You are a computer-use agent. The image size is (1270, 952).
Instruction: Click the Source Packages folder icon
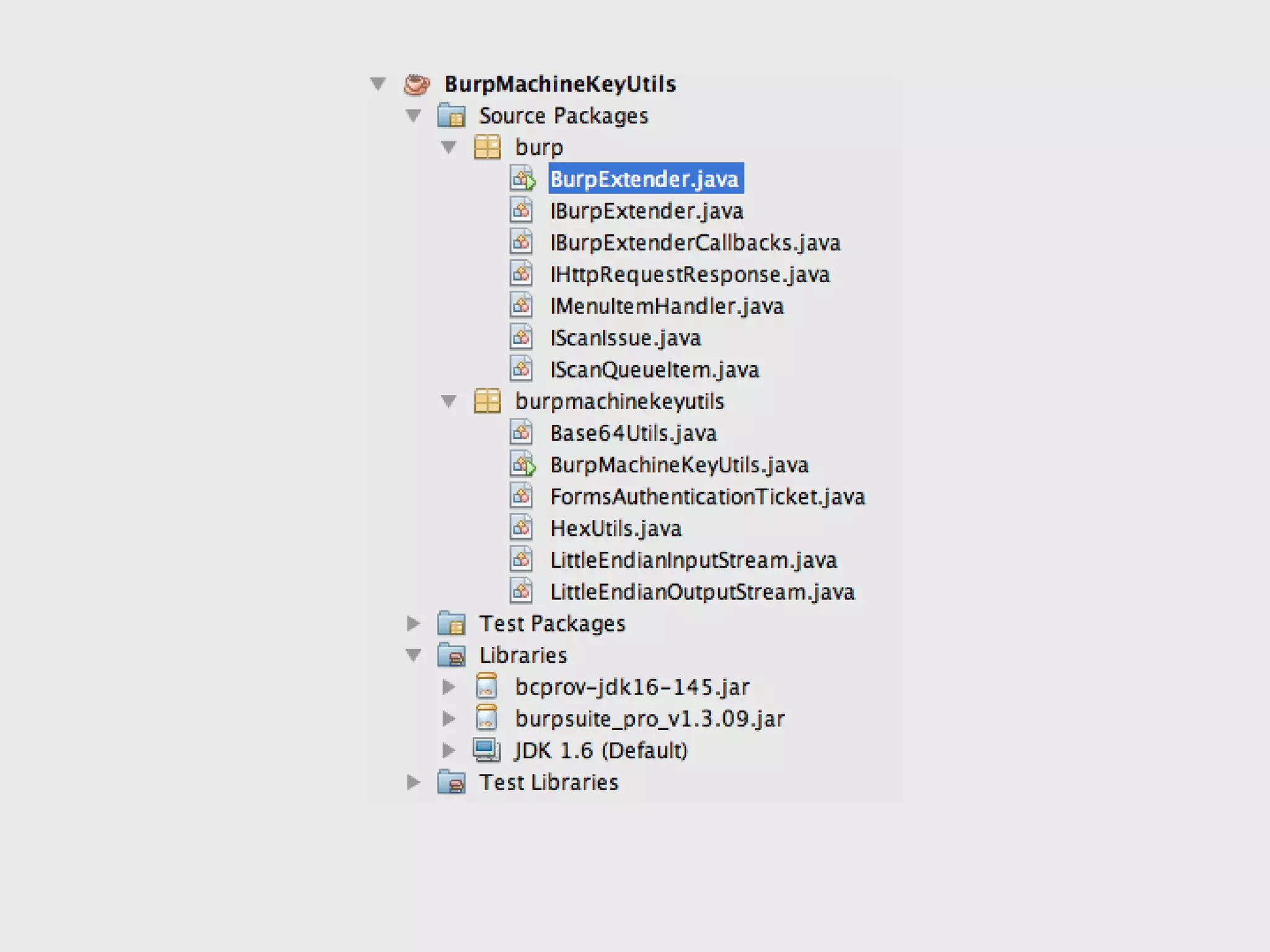click(x=451, y=116)
